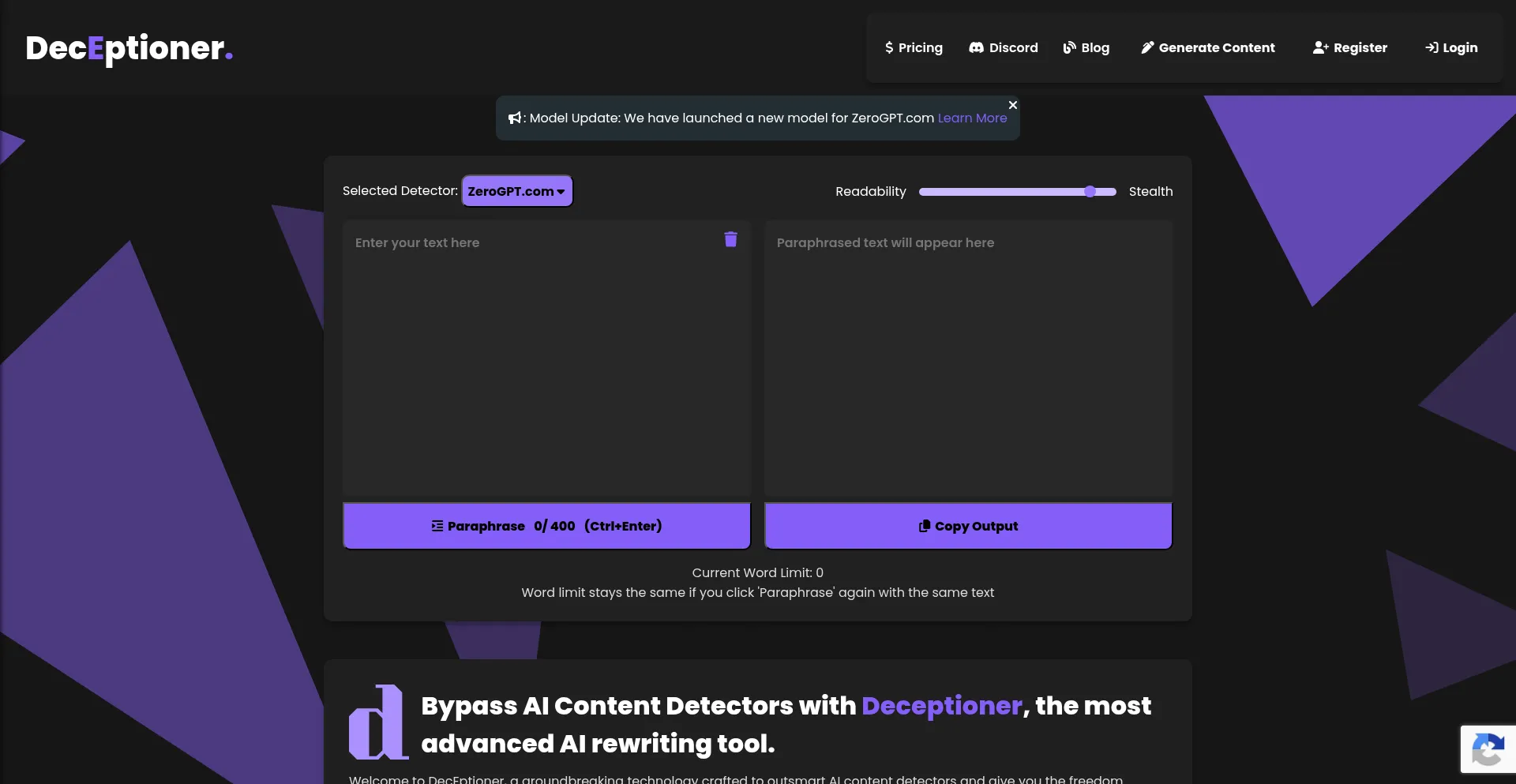Click the Stealth label
Viewport: 1516px width, 784px height.
coord(1150,191)
